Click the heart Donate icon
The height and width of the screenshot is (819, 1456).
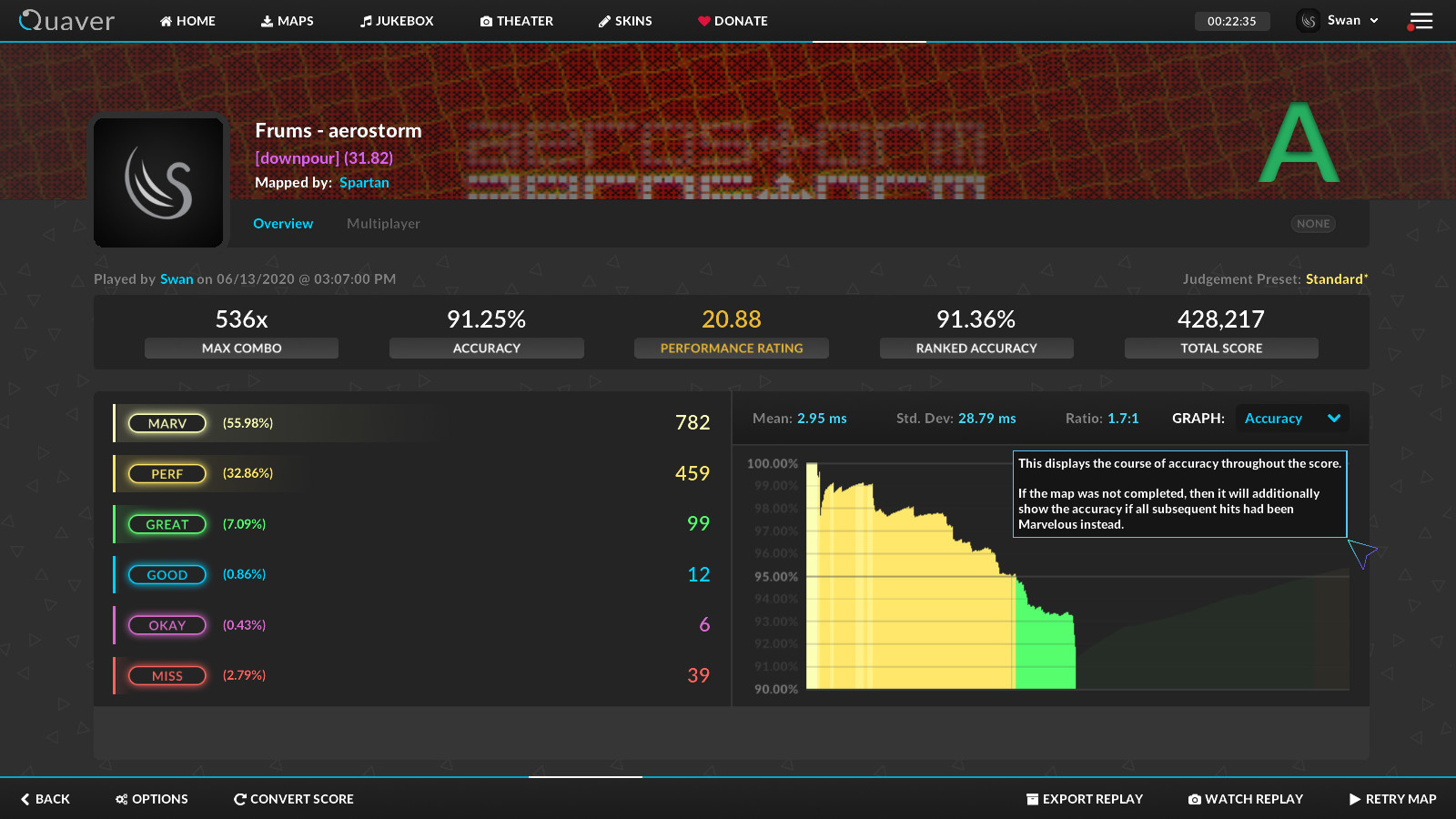[x=703, y=21]
